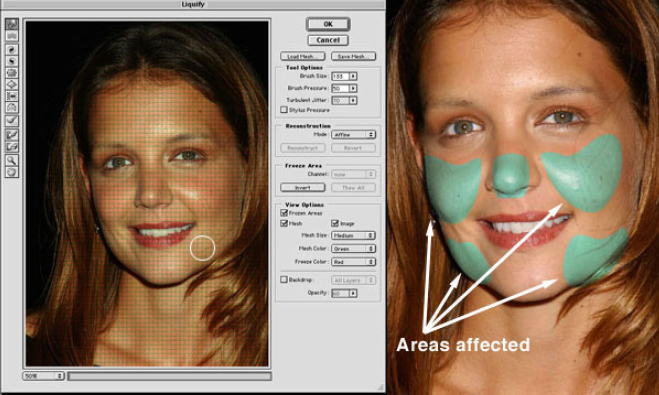The width and height of the screenshot is (659, 395).
Task: Uncheck the Mesh view option
Action: [284, 223]
